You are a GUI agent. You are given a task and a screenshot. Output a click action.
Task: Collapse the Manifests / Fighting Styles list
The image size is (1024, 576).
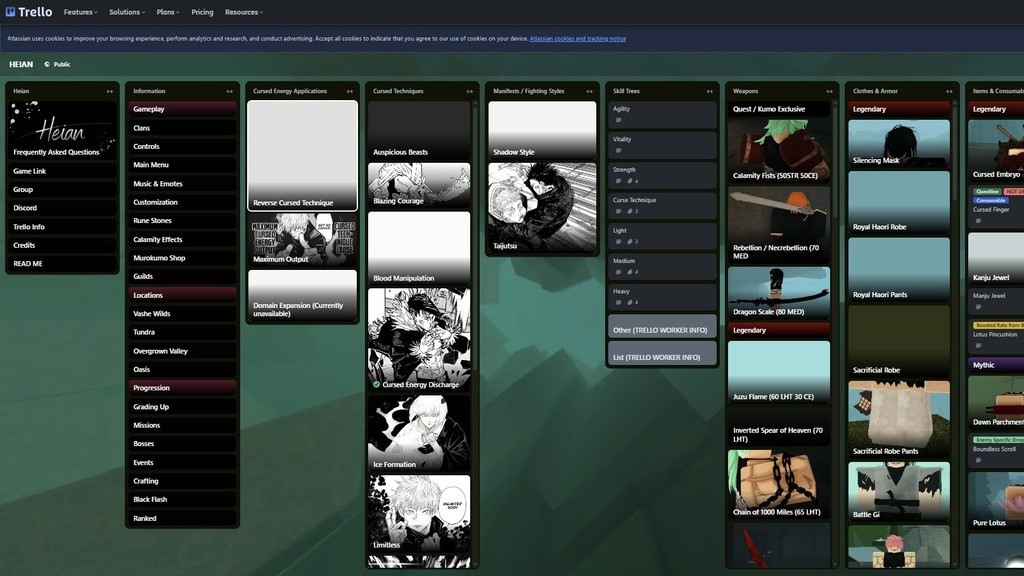[589, 91]
